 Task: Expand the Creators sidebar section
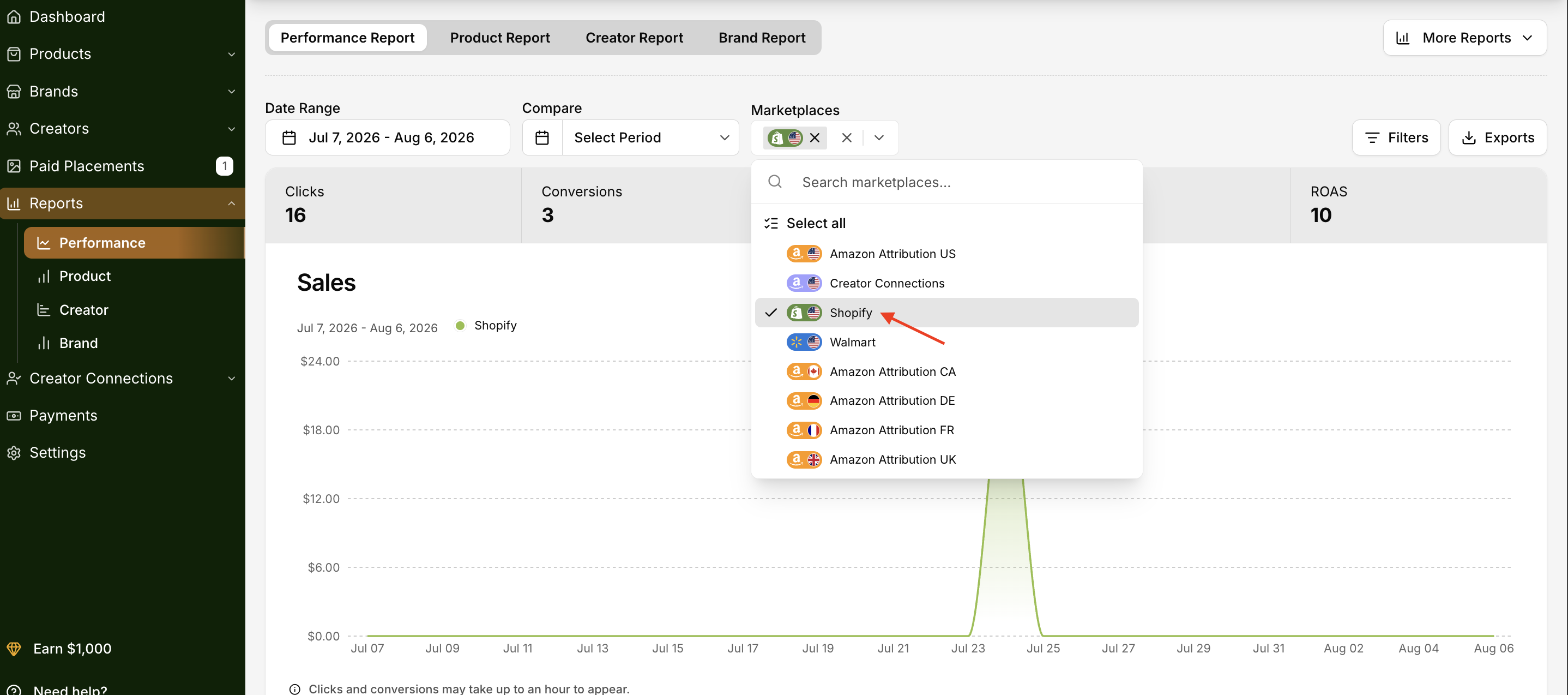(231, 129)
